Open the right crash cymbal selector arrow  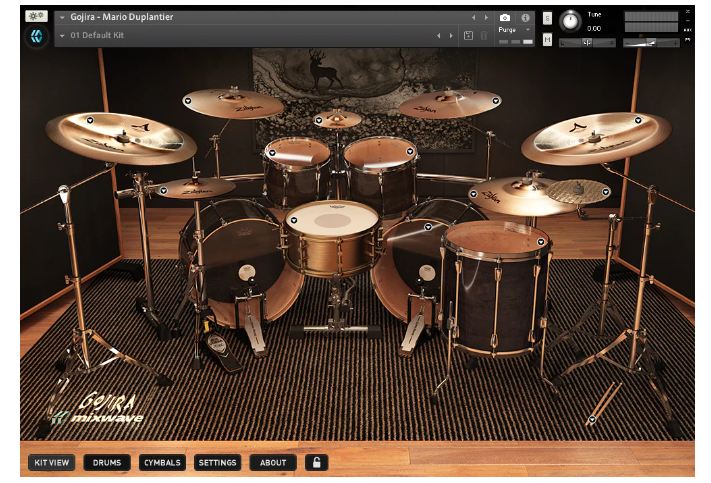point(496,101)
